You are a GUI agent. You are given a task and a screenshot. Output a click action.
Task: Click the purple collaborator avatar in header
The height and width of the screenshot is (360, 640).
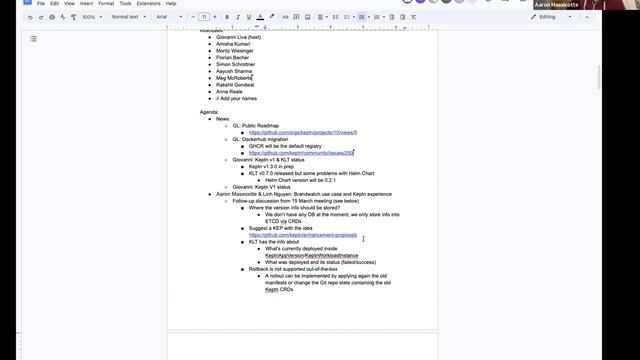click(x=420, y=1)
